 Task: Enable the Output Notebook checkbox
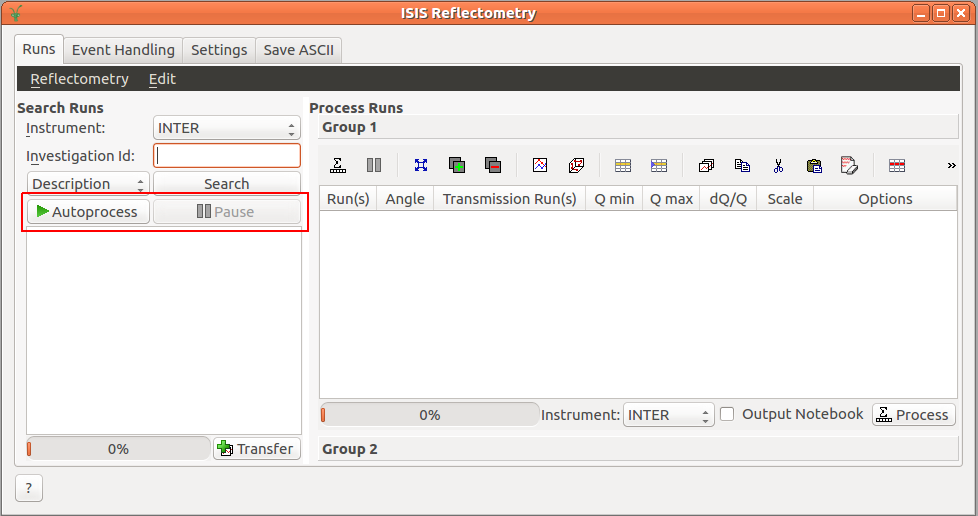click(728, 414)
